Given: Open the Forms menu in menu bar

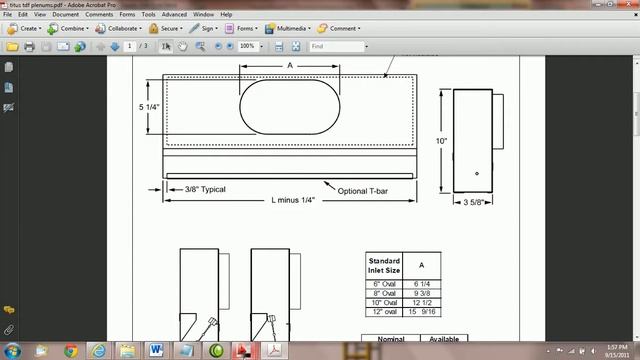Looking at the screenshot, I should pyautogui.click(x=127, y=14).
